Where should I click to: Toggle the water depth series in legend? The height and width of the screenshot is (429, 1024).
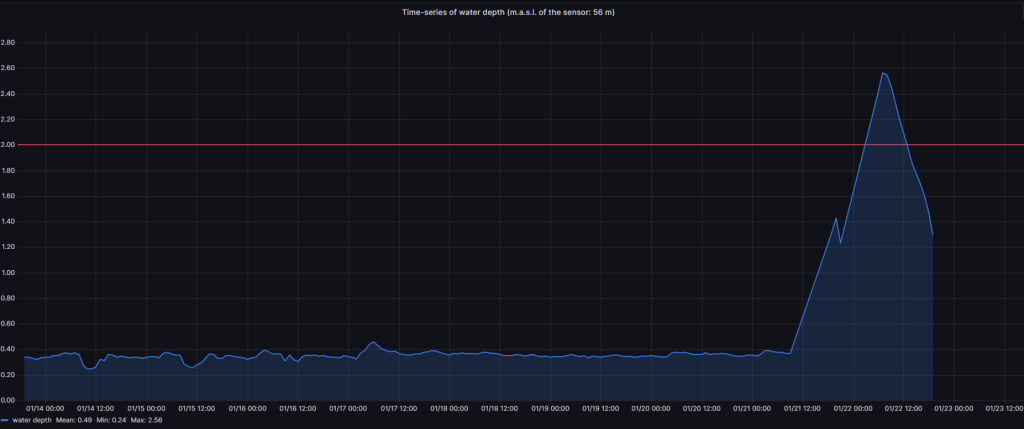click(x=33, y=421)
